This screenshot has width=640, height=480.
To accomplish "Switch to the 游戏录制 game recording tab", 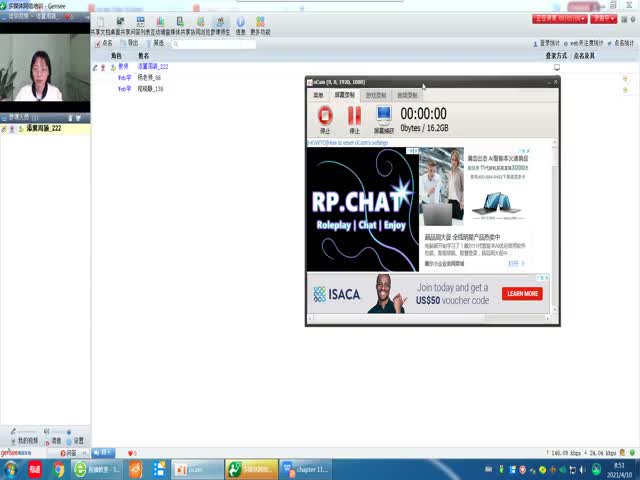I will point(375,95).
